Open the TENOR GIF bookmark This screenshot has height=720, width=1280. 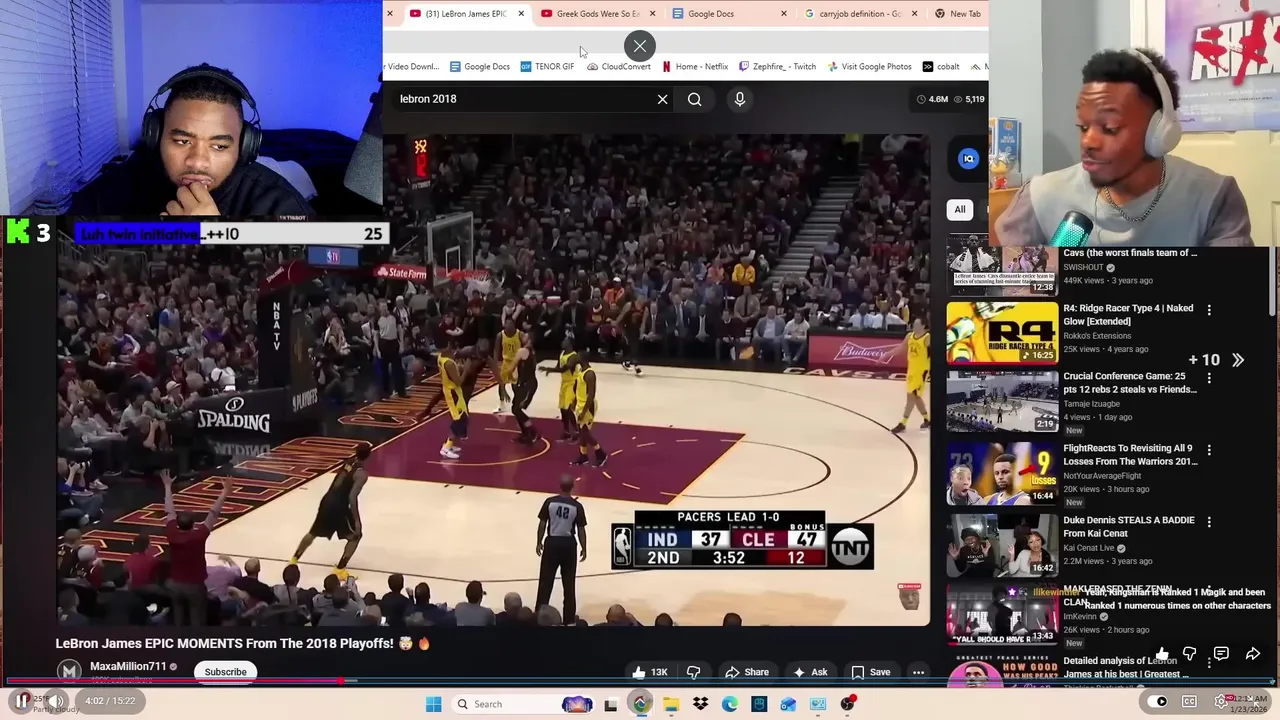(x=548, y=67)
